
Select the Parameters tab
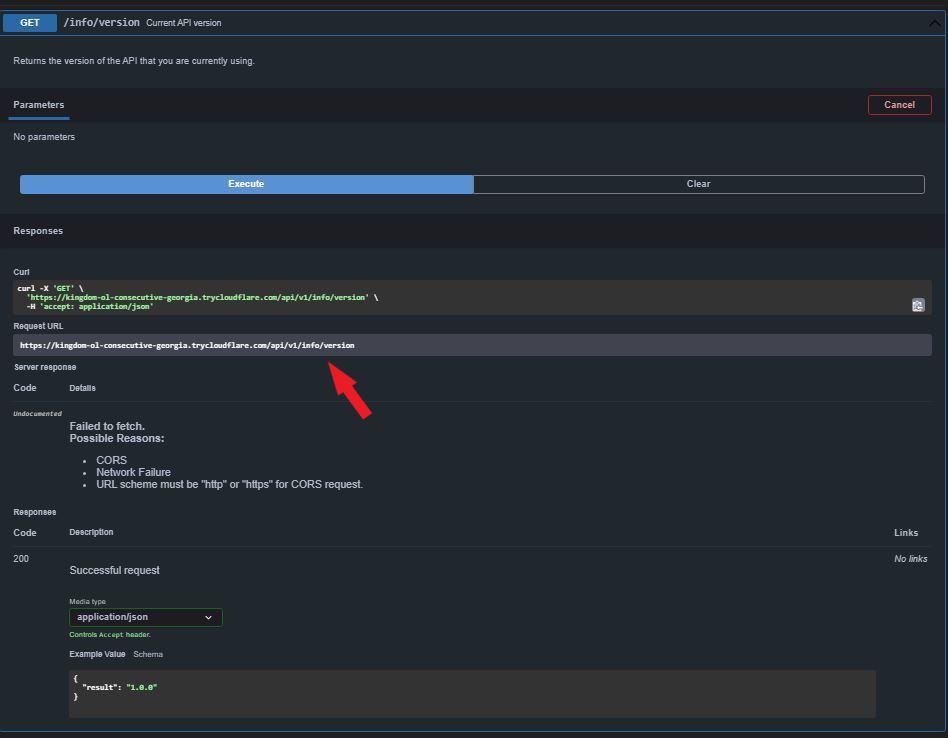39,105
